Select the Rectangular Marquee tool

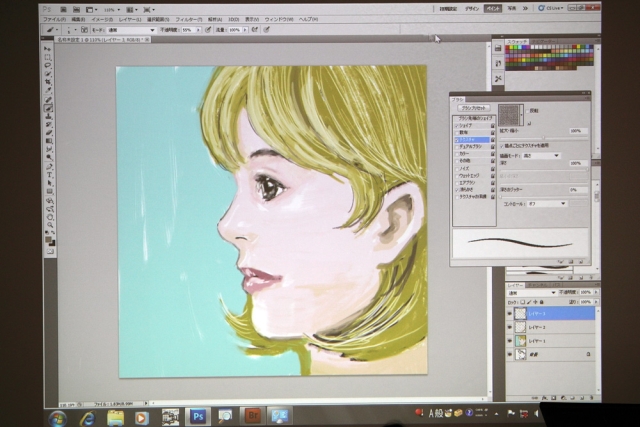pyautogui.click(x=48, y=57)
